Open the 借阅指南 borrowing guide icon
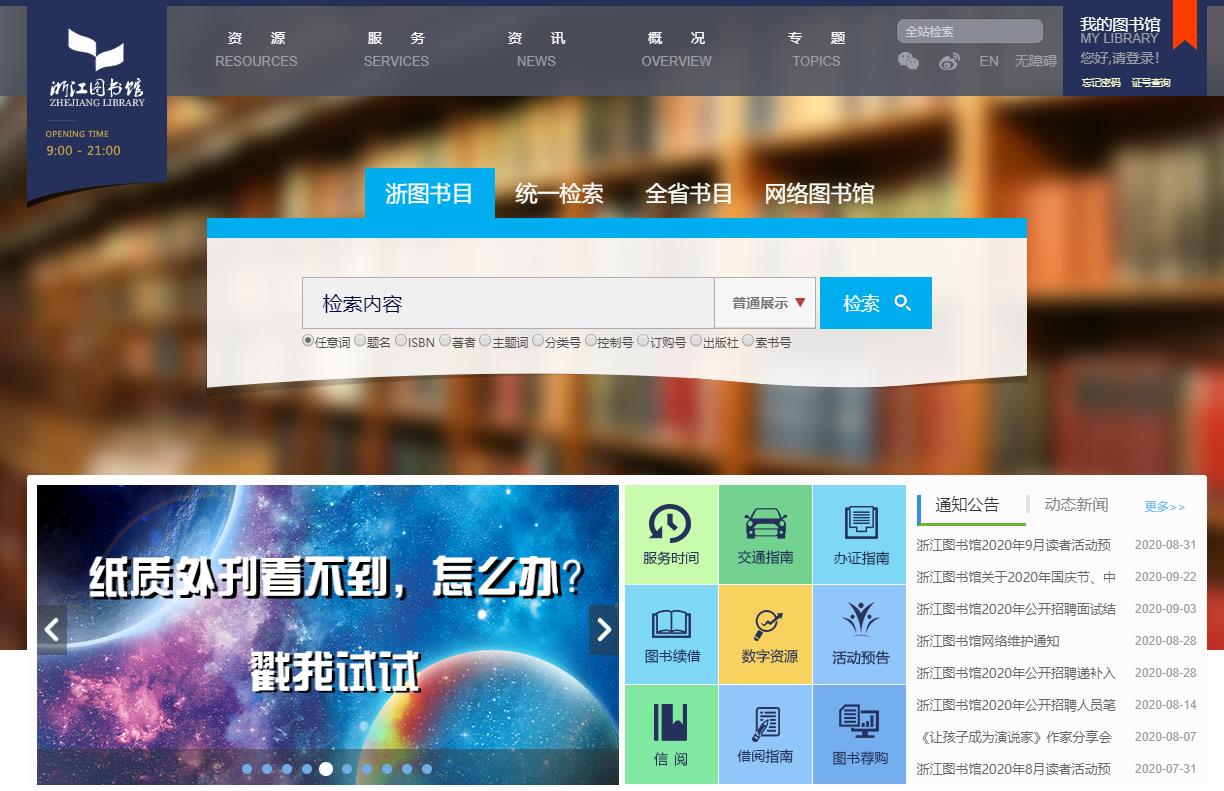 765,734
